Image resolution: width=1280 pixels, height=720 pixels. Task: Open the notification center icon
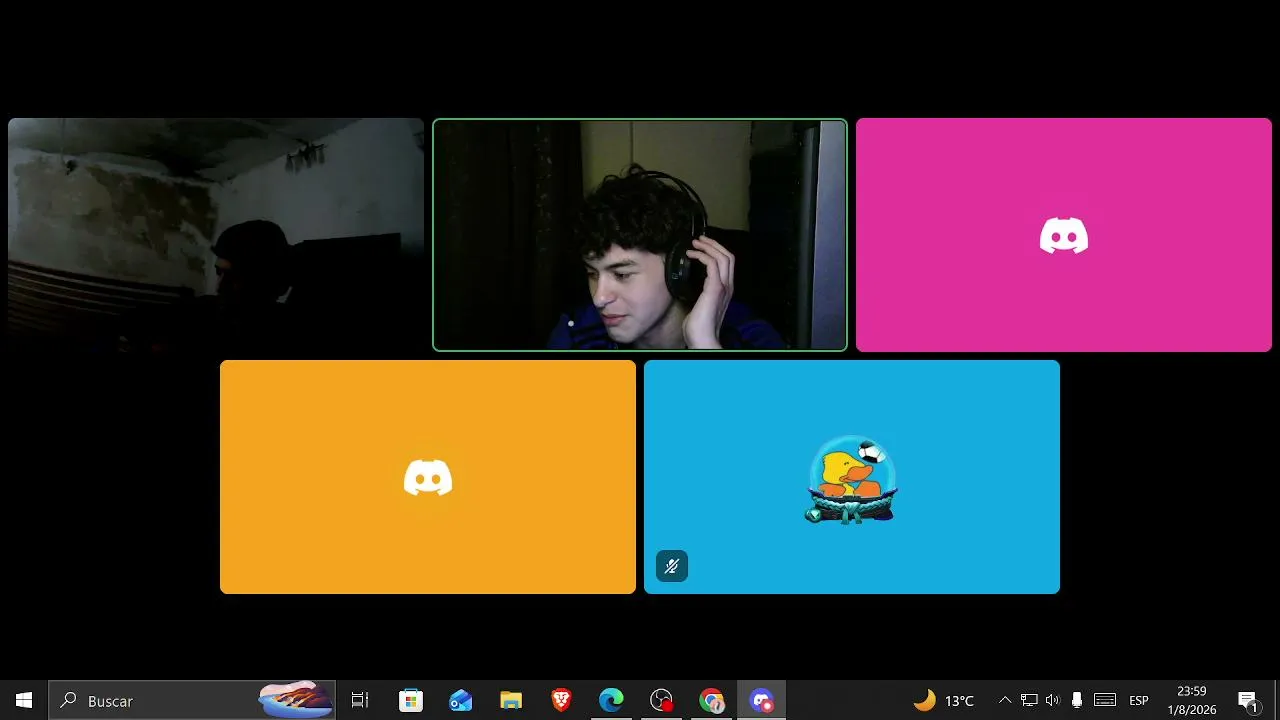[1248, 701]
